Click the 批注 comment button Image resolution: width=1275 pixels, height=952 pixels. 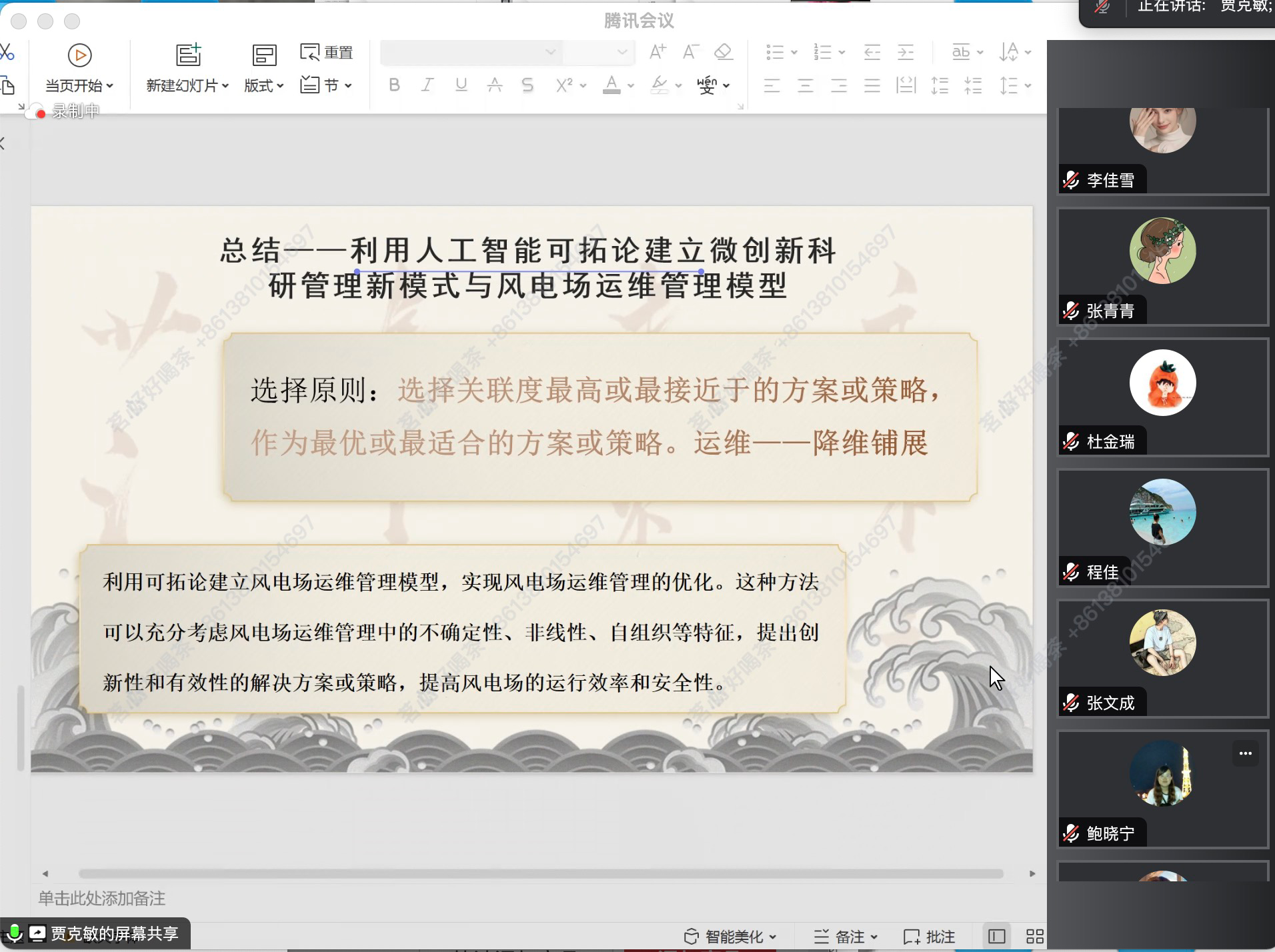929,937
